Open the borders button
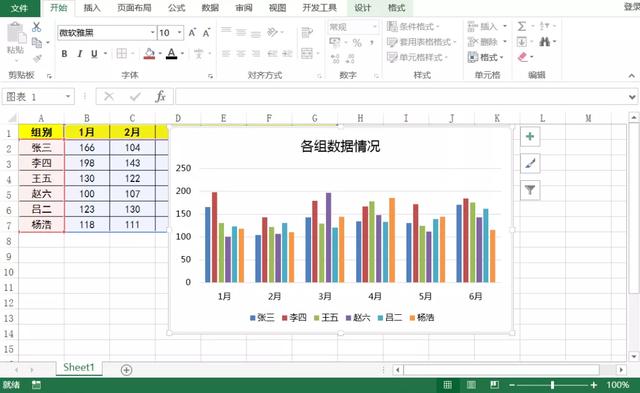 pos(122,53)
